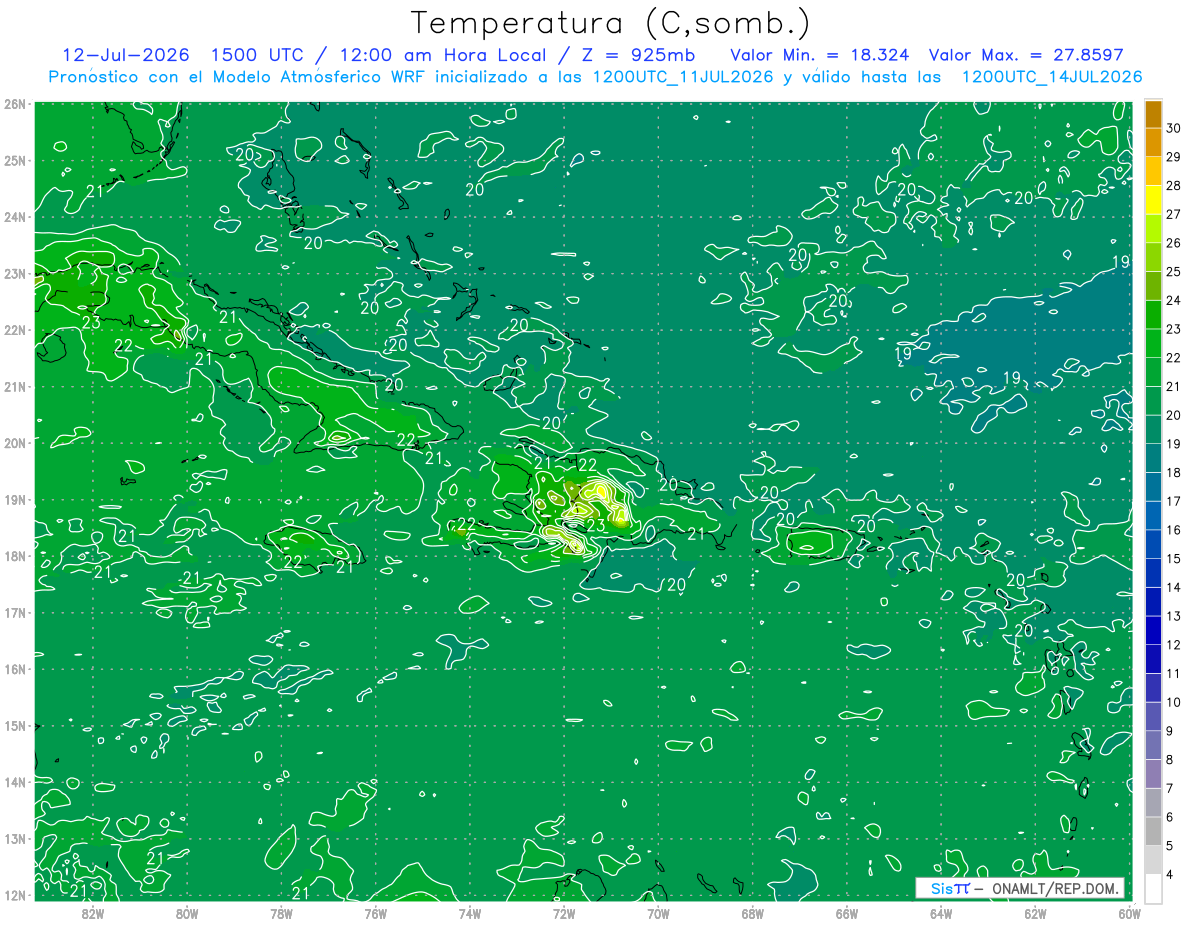Click the 18N latitude axis label
The height and width of the screenshot is (927, 1200).
(x=14, y=556)
